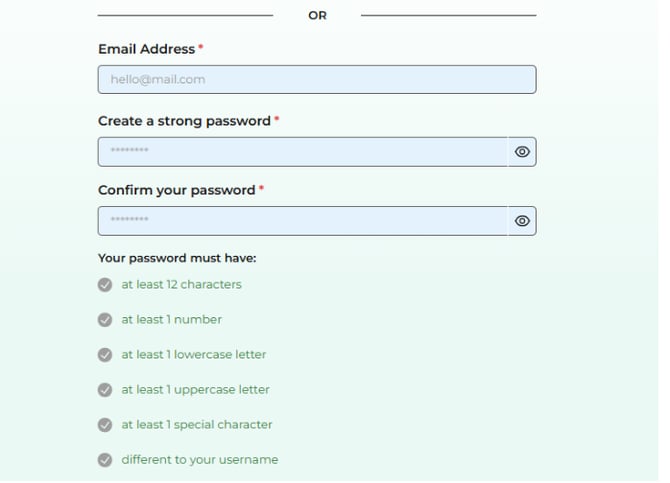
Task: Click into the Confirm your password field
Action: coord(302,221)
